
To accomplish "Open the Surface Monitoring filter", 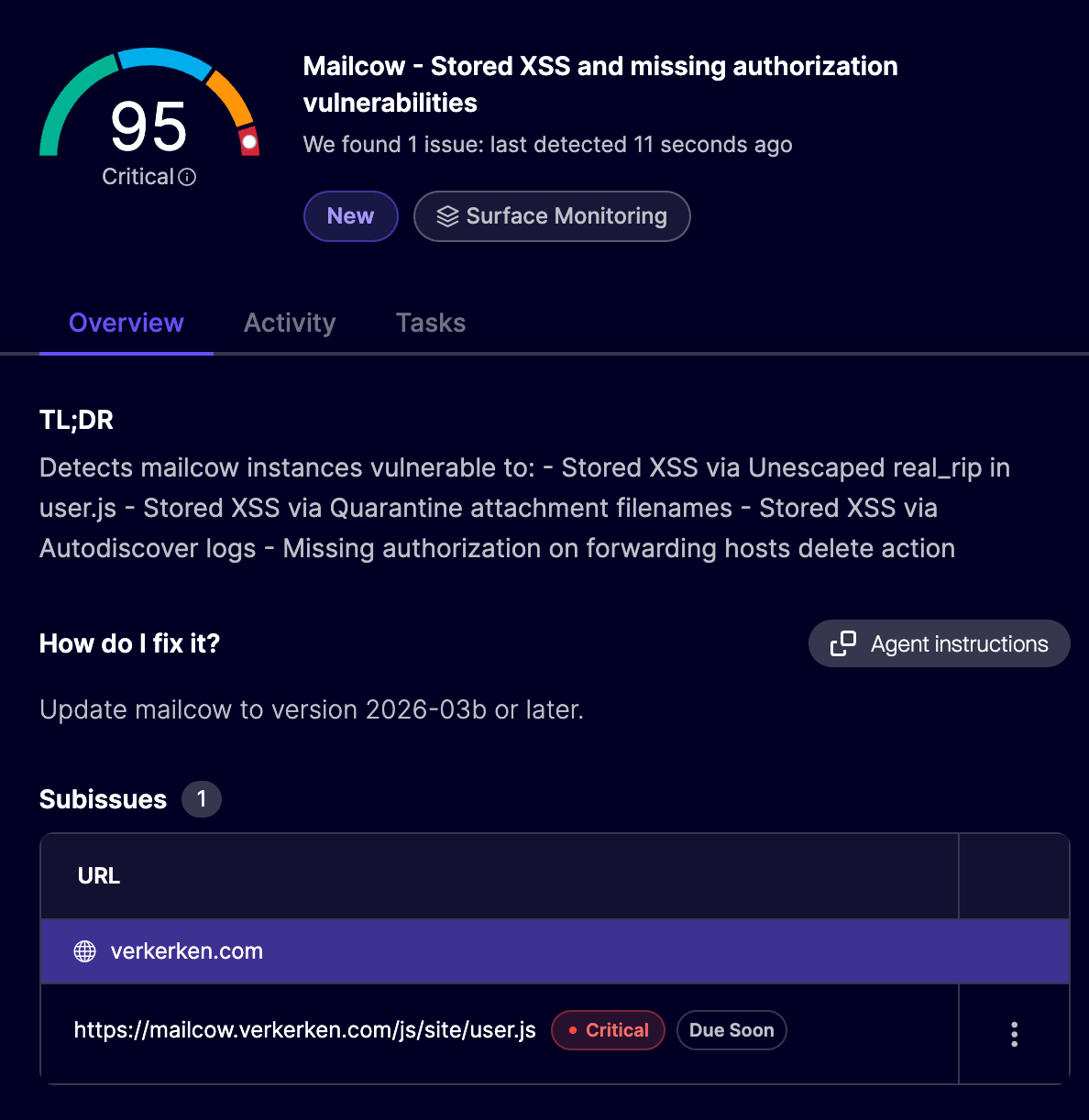I will coord(551,215).
